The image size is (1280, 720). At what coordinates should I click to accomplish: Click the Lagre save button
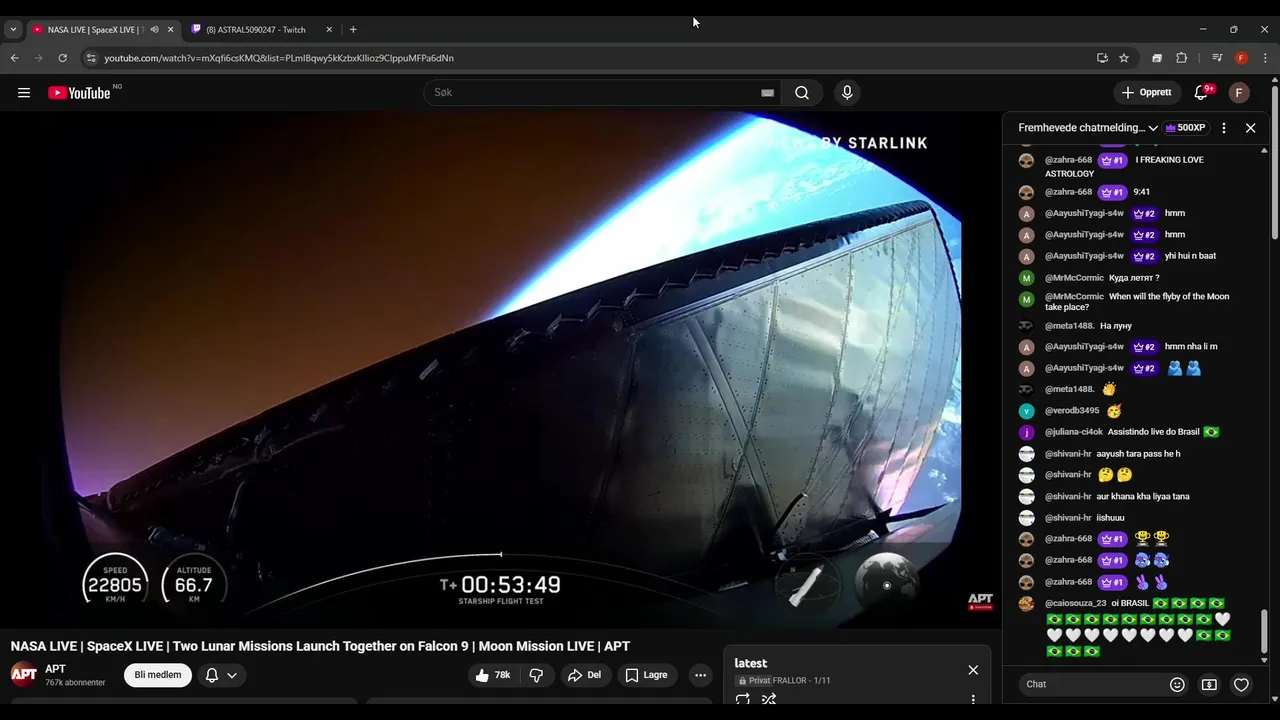(x=647, y=675)
